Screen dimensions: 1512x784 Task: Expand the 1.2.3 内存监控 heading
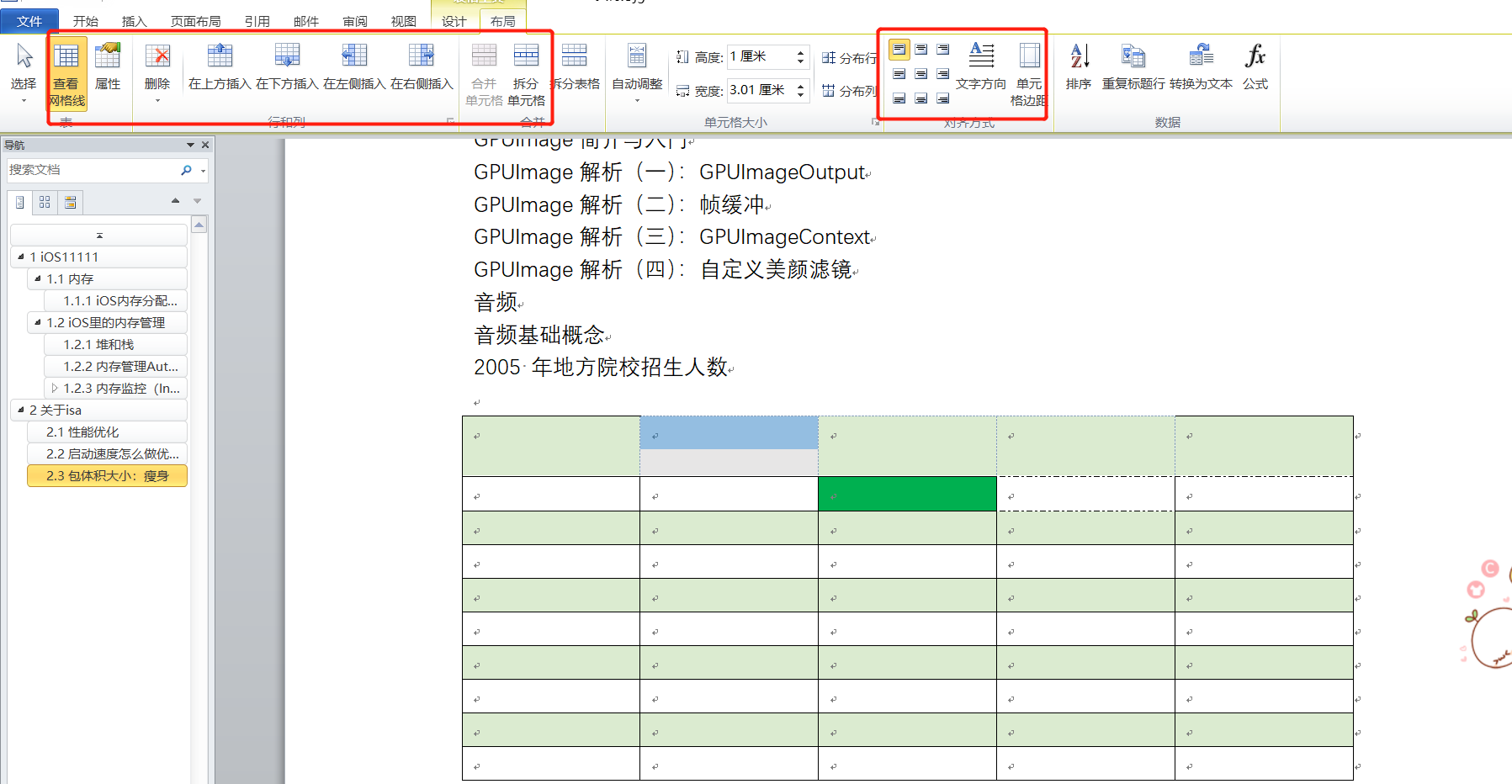click(x=55, y=388)
